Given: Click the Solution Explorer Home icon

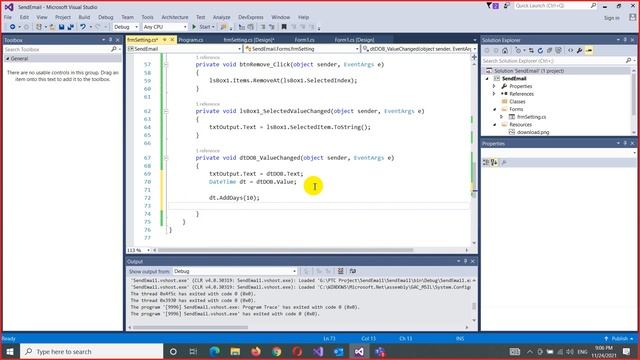Looking at the screenshot, I should pyautogui.click(x=505, y=51).
